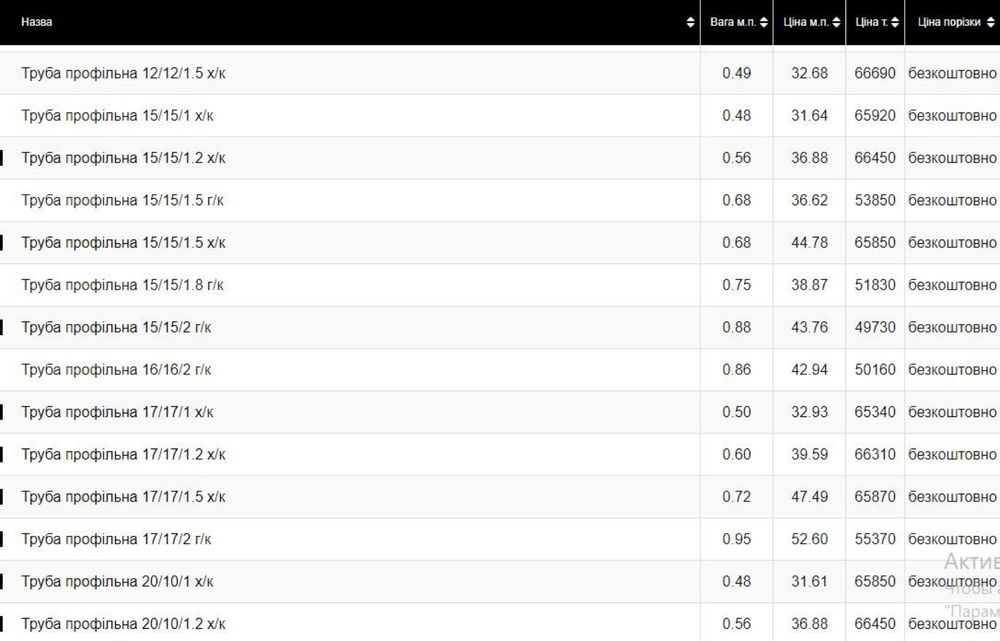Click the sort arrows beside Ціна порізки
This screenshot has width=1000, height=641.
point(991,22)
